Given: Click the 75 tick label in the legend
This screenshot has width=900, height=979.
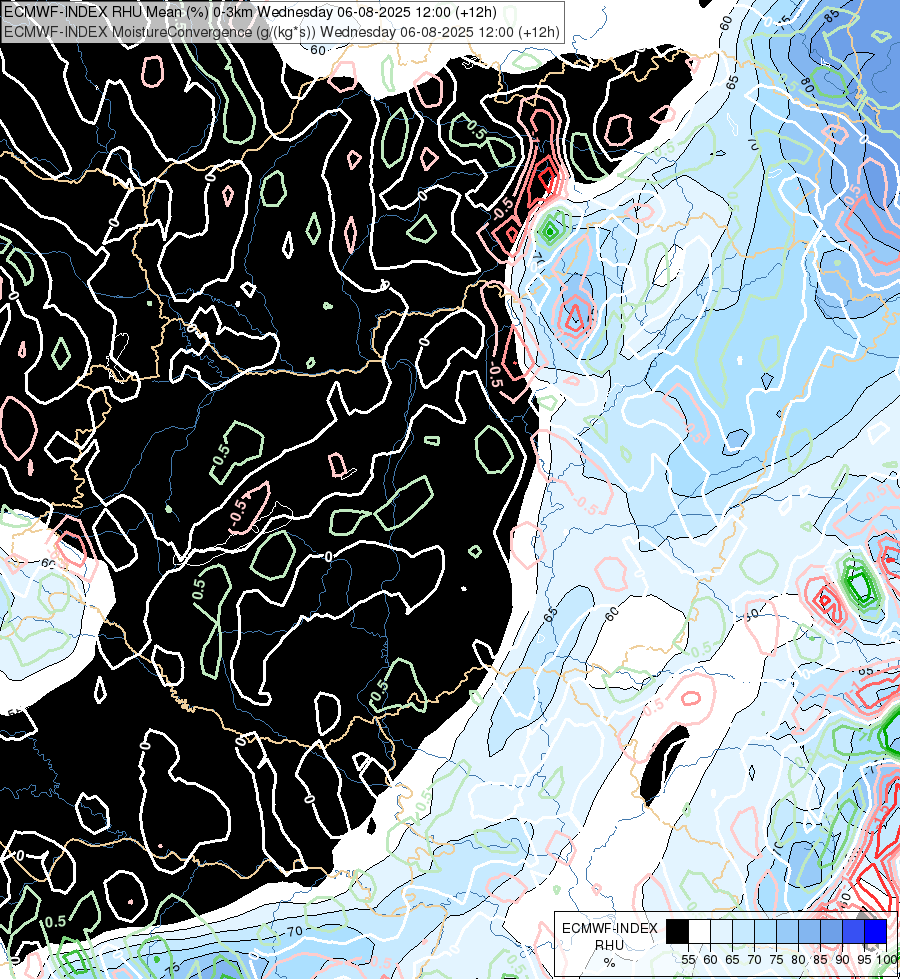Looking at the screenshot, I should coord(776,960).
